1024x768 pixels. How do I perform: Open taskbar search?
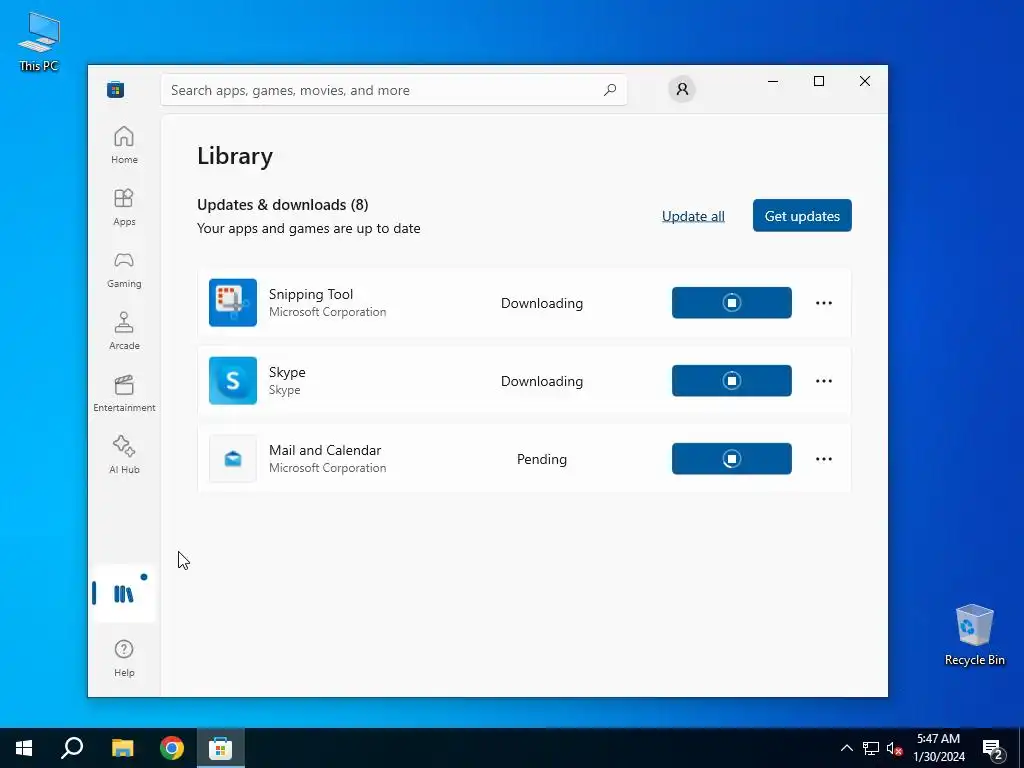point(72,748)
